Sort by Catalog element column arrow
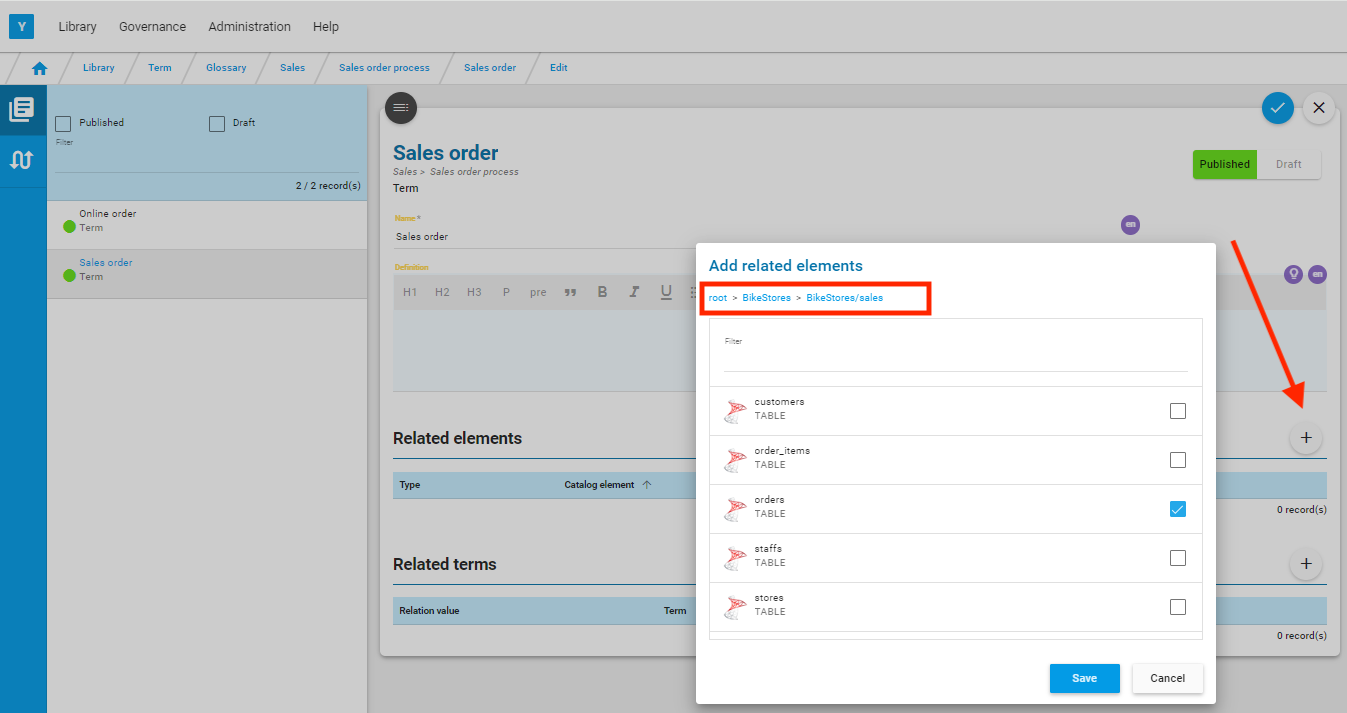 (x=646, y=485)
